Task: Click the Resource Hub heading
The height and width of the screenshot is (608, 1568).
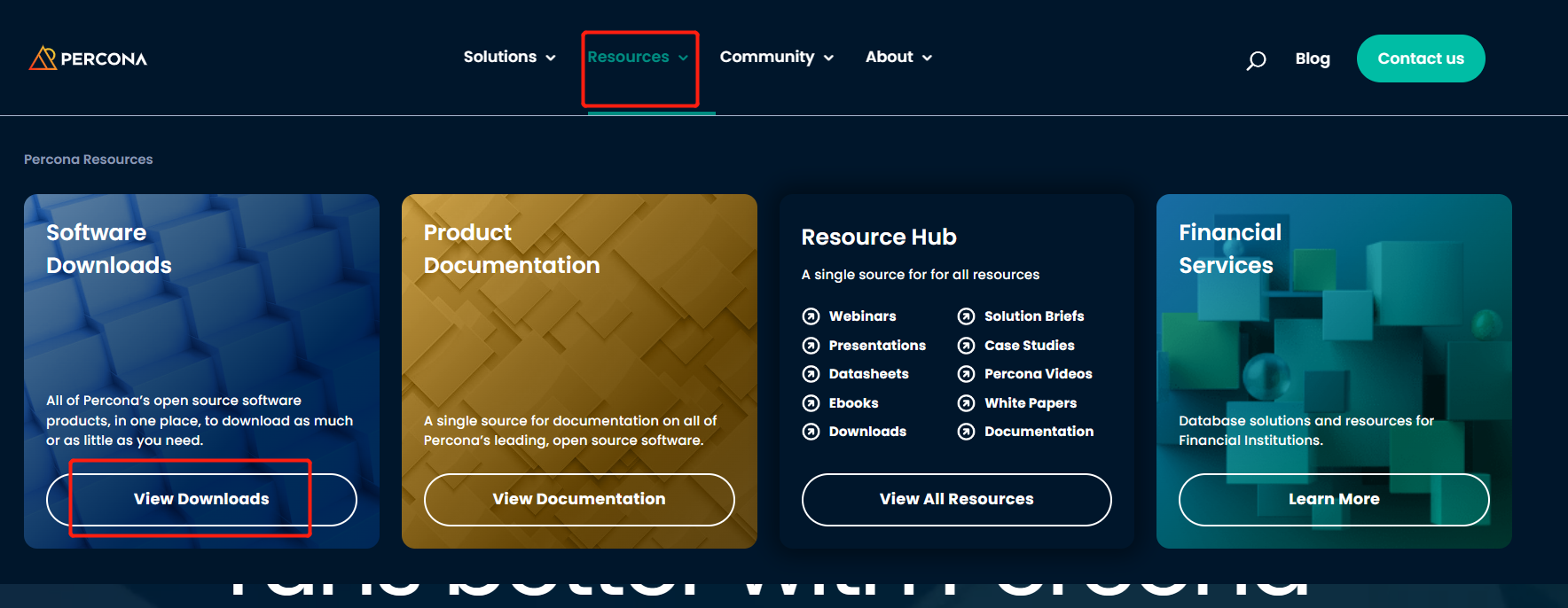Action: [879, 238]
